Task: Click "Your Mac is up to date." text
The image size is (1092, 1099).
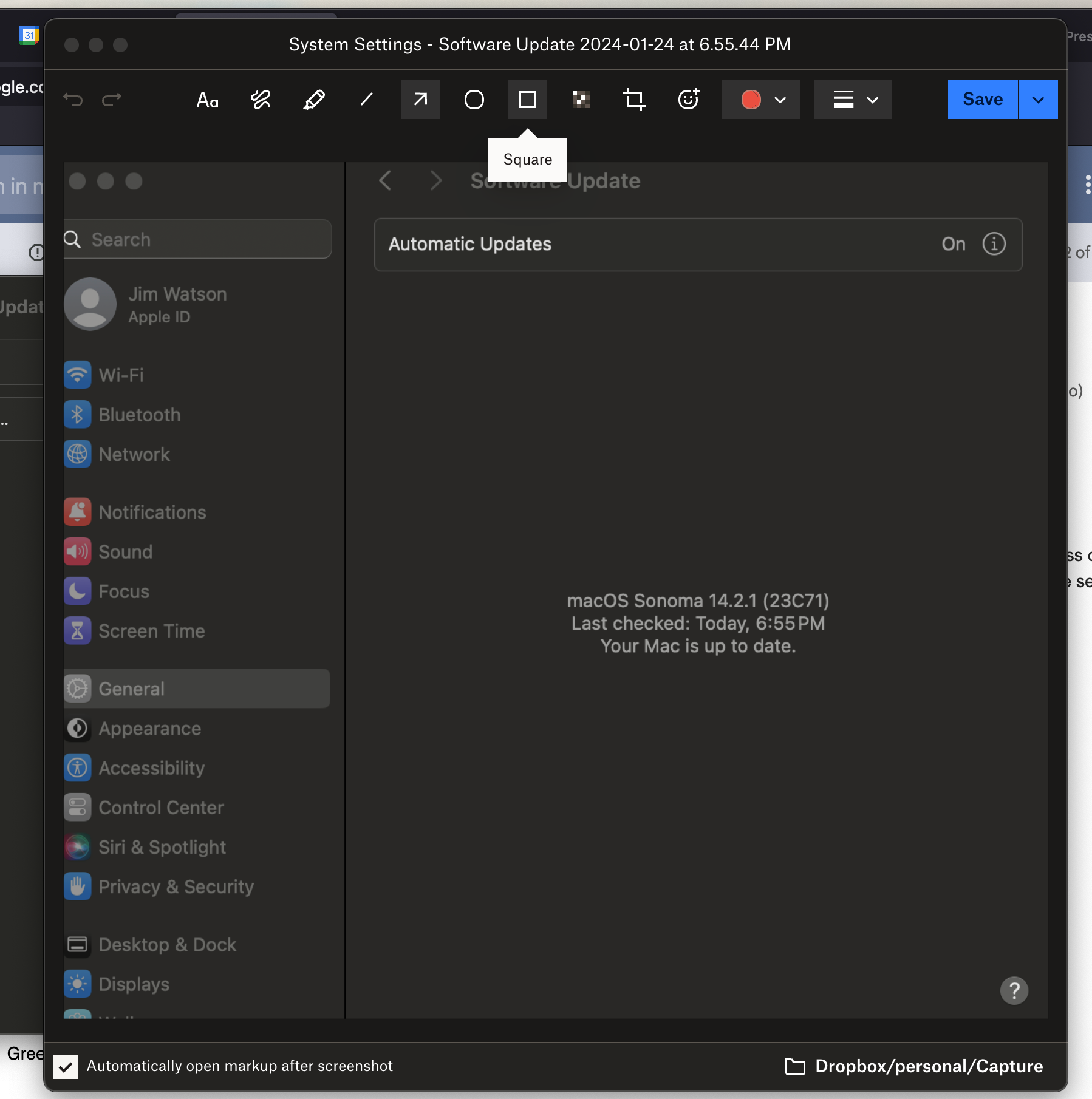Action: tap(698, 646)
